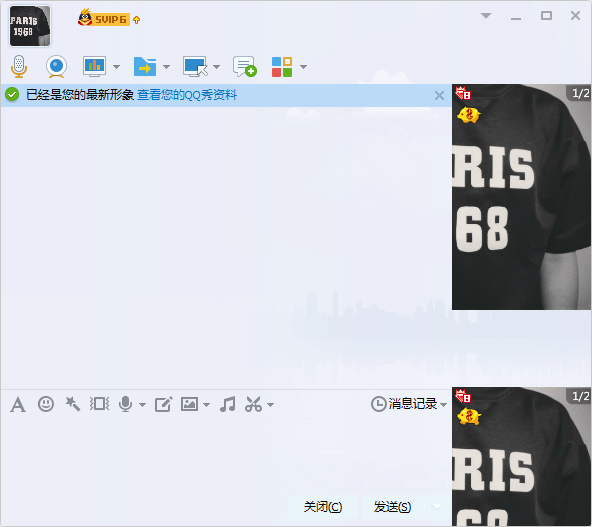
Task: Click the lower QQ show image
Action: [x=521, y=456]
